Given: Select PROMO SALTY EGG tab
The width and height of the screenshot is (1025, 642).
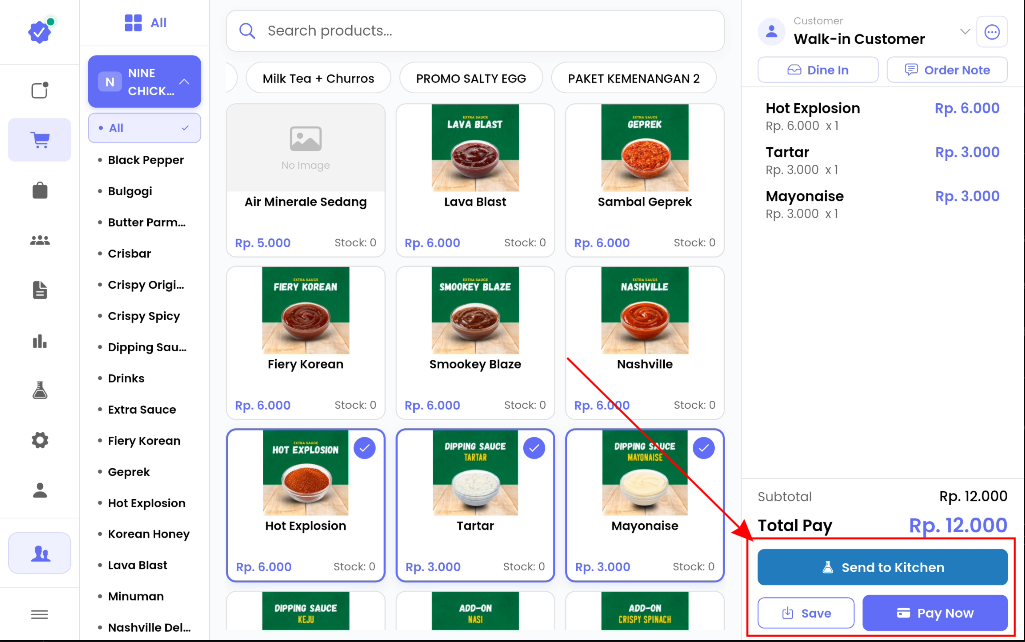Looking at the screenshot, I should [x=471, y=78].
